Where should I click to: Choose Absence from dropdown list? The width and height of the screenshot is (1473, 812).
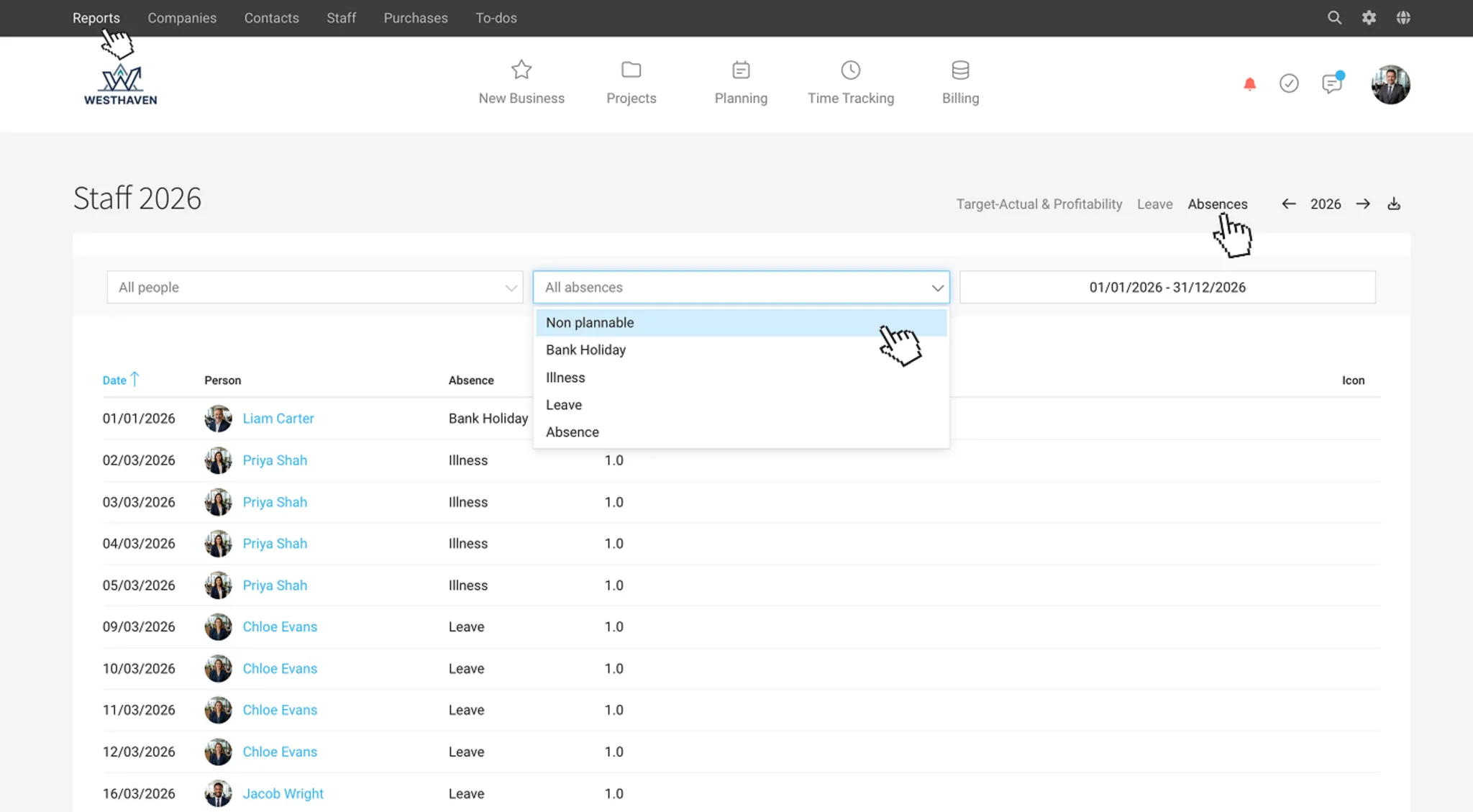pyautogui.click(x=741, y=432)
